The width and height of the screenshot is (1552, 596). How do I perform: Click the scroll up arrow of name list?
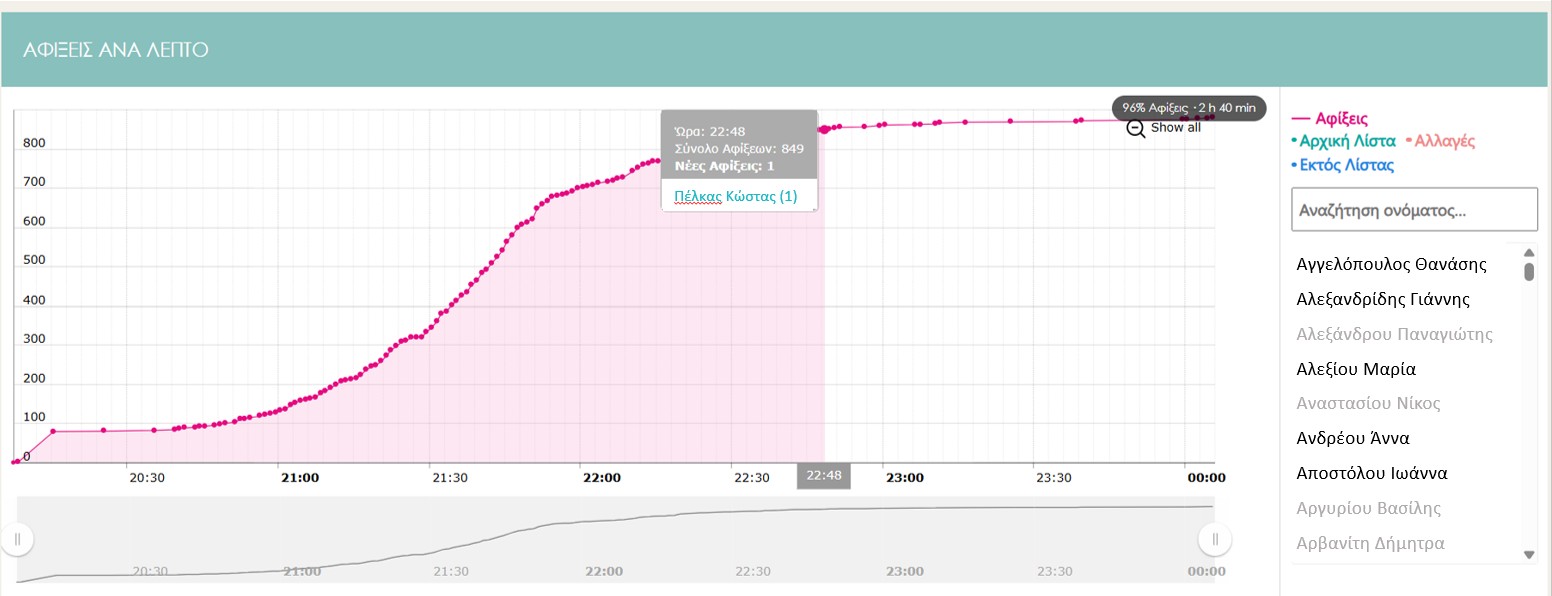tap(1528, 251)
